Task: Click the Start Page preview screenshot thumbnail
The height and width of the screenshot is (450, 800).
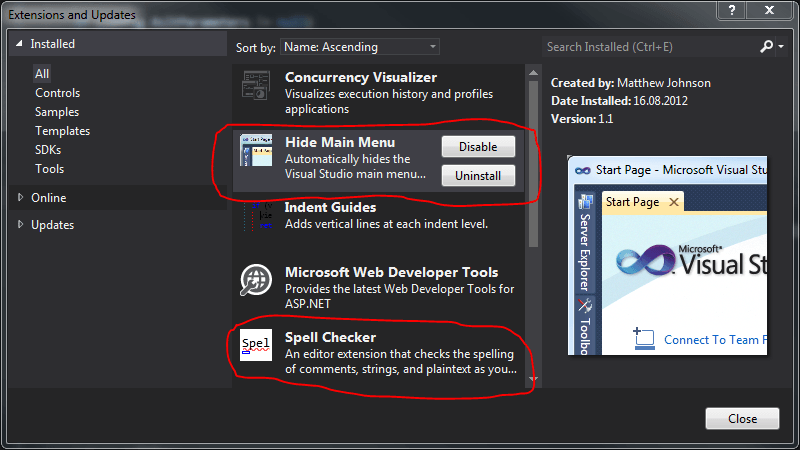Action: tap(667, 256)
